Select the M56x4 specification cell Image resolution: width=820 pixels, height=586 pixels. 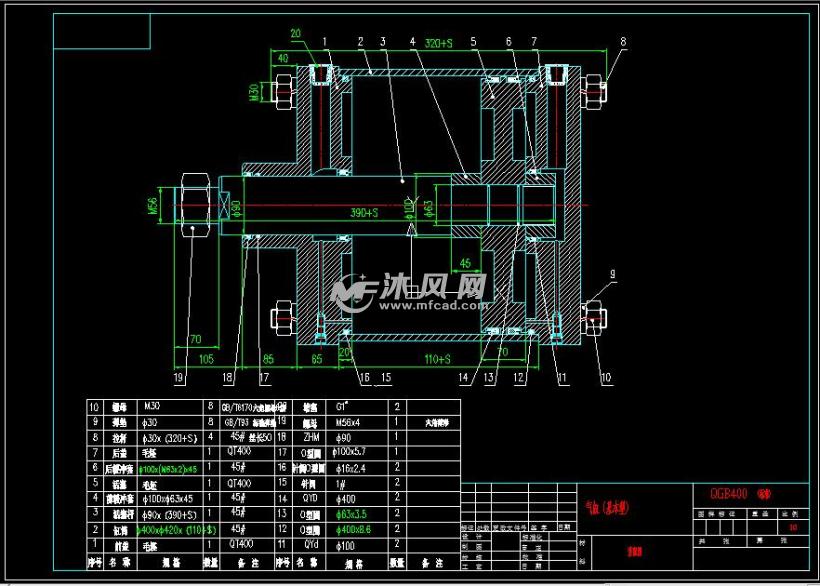pos(348,422)
